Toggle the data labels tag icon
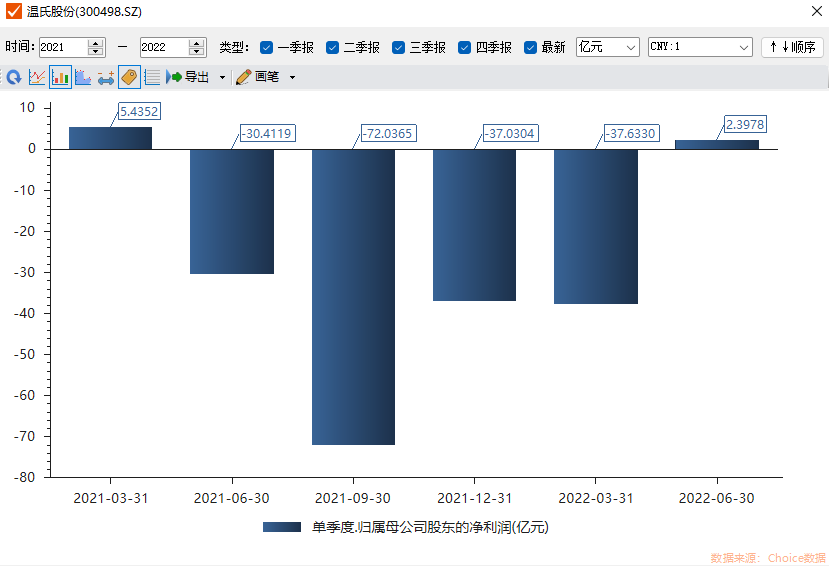829x566 pixels. 129,77
